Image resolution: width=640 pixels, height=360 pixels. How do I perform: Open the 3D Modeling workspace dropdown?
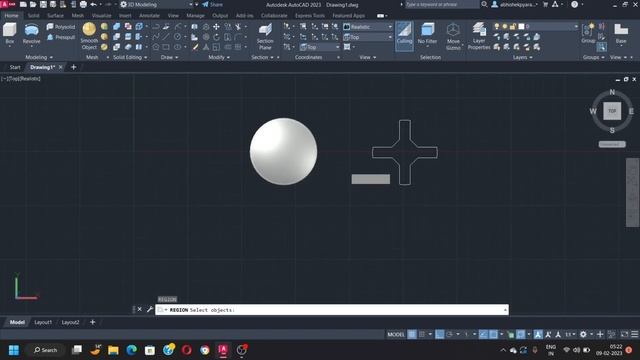pos(156,4)
